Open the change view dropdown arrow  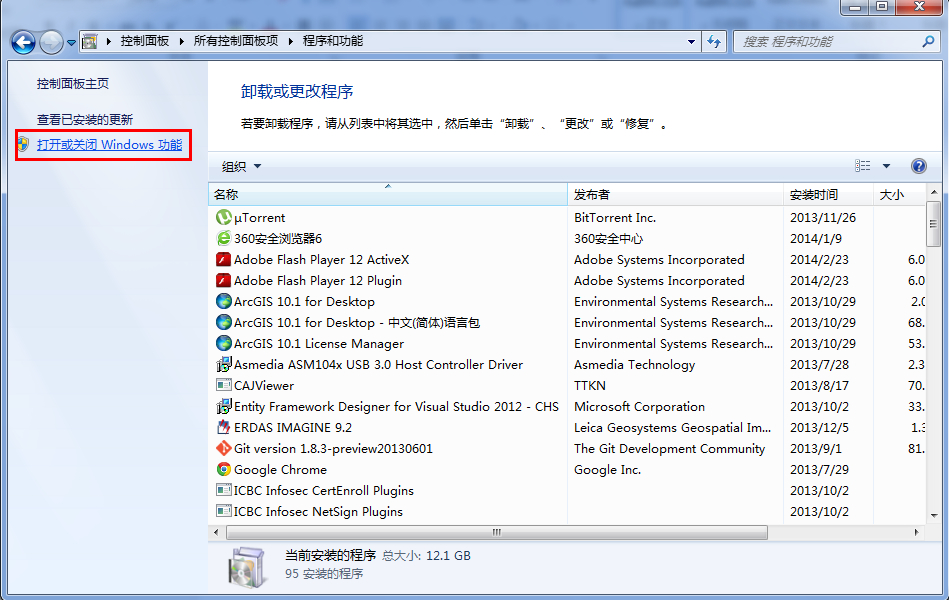[x=886, y=165]
